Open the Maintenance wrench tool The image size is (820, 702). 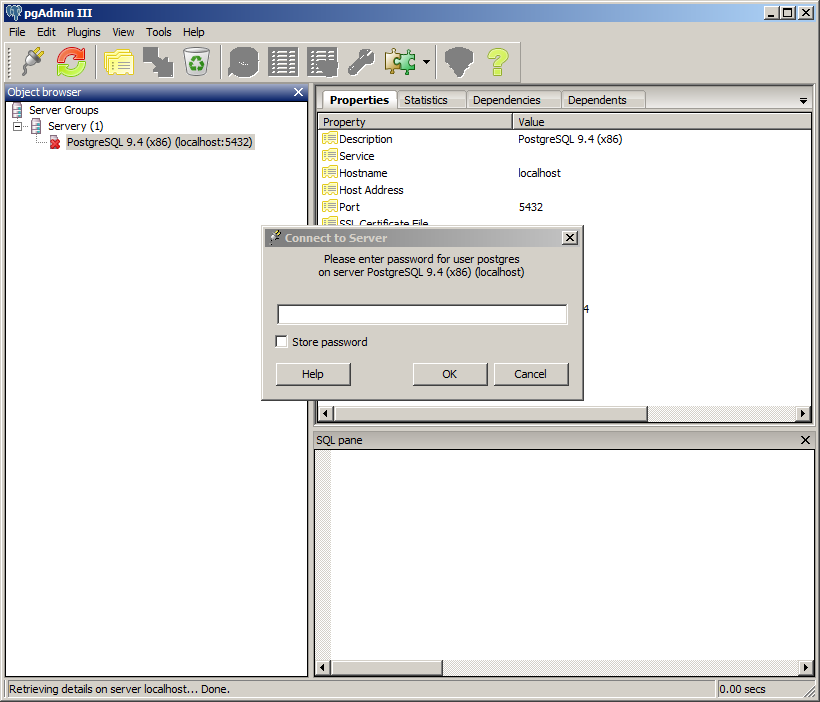[x=361, y=62]
